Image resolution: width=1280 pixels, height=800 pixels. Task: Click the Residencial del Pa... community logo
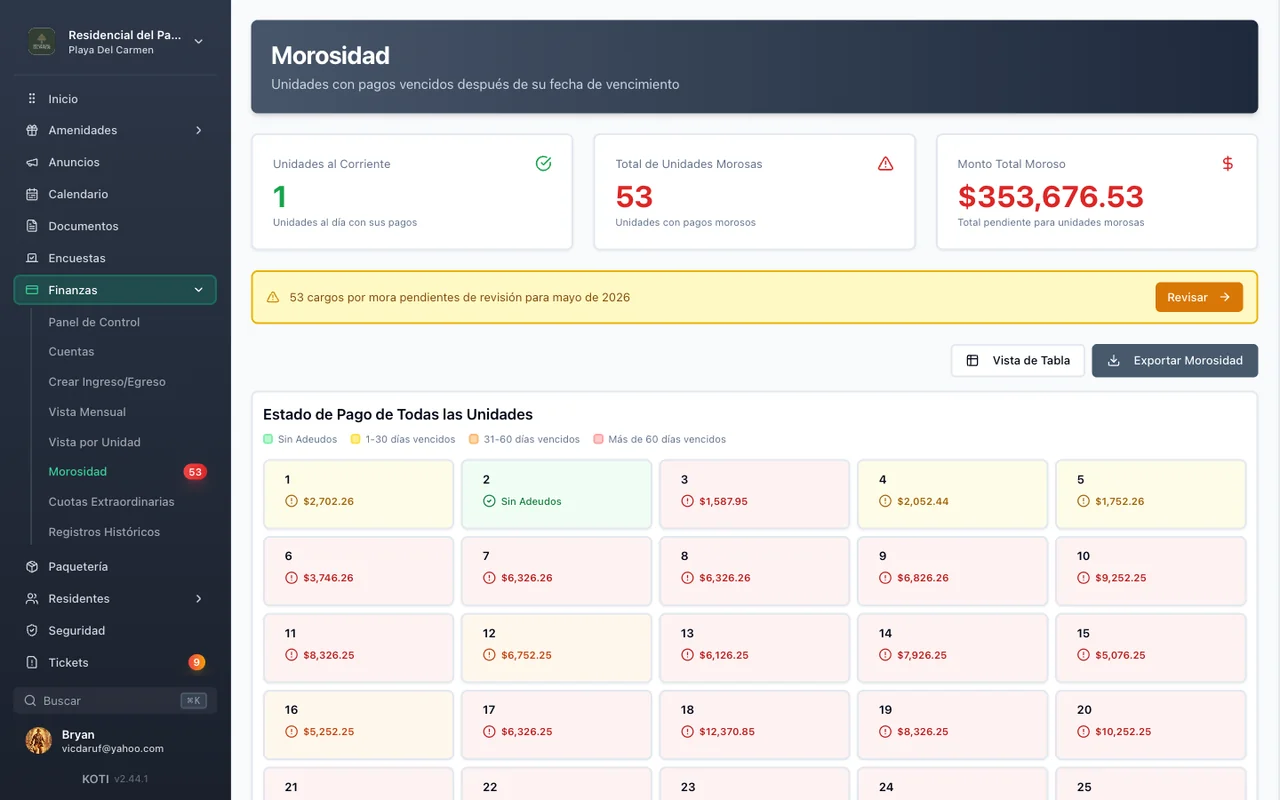click(x=41, y=41)
